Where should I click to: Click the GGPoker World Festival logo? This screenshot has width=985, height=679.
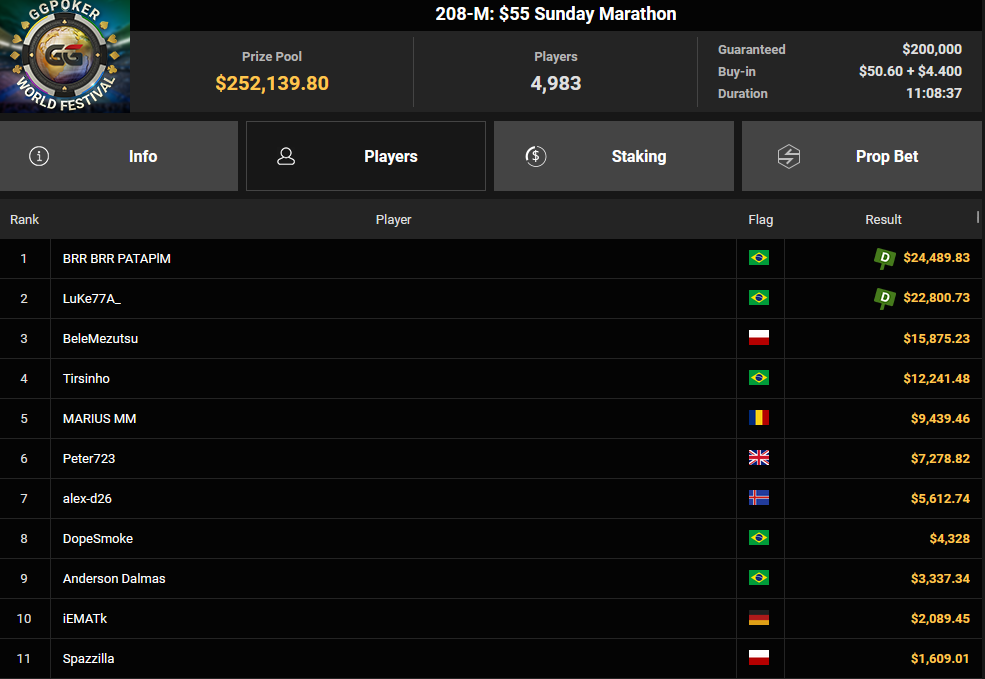pyautogui.click(x=65, y=56)
